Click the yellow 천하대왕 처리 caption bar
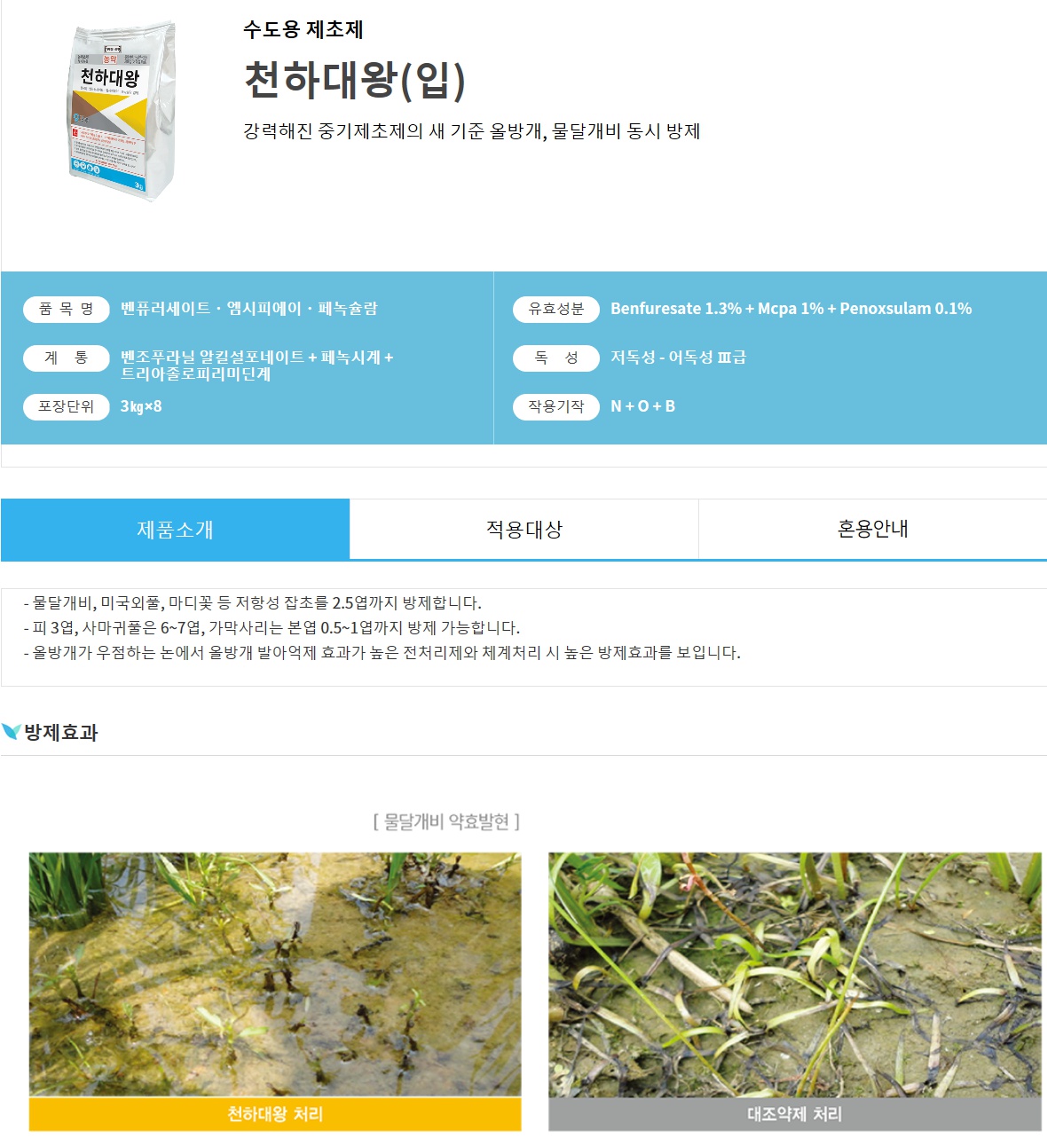This screenshot has height=1148, width=1047. click(275, 1114)
